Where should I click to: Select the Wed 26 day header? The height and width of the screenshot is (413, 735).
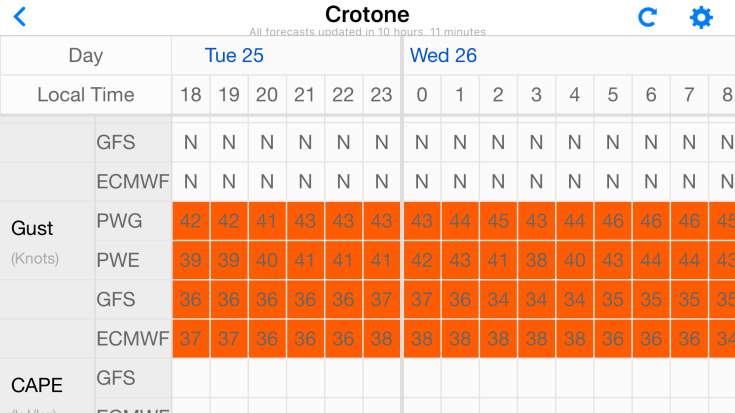pos(444,55)
